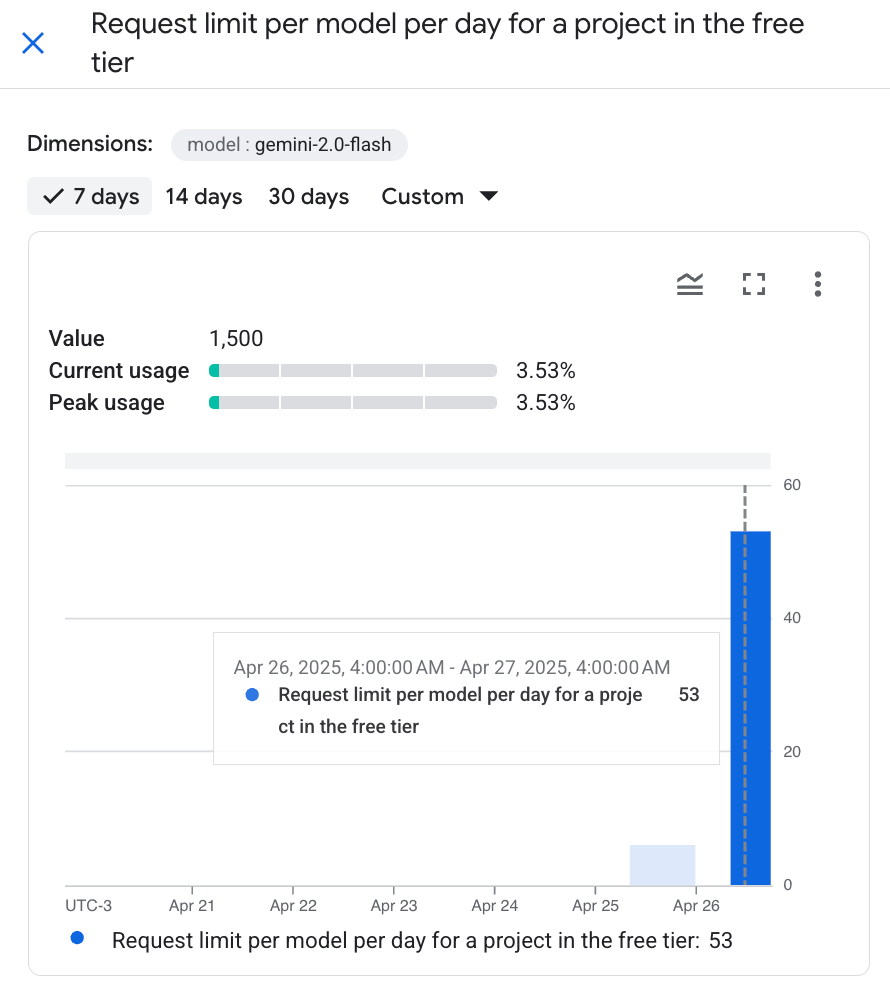890x988 pixels.
Task: Click the blue dot in chart tooltip
Action: click(x=252, y=695)
